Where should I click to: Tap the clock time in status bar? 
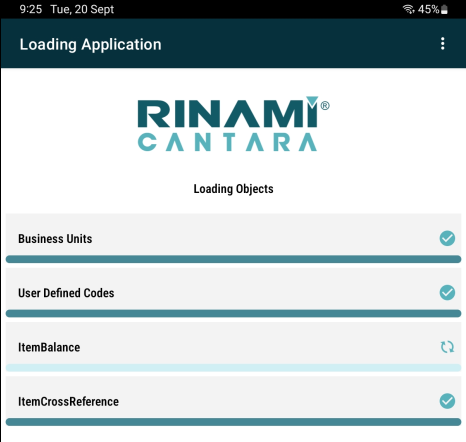pyautogui.click(x=31, y=9)
